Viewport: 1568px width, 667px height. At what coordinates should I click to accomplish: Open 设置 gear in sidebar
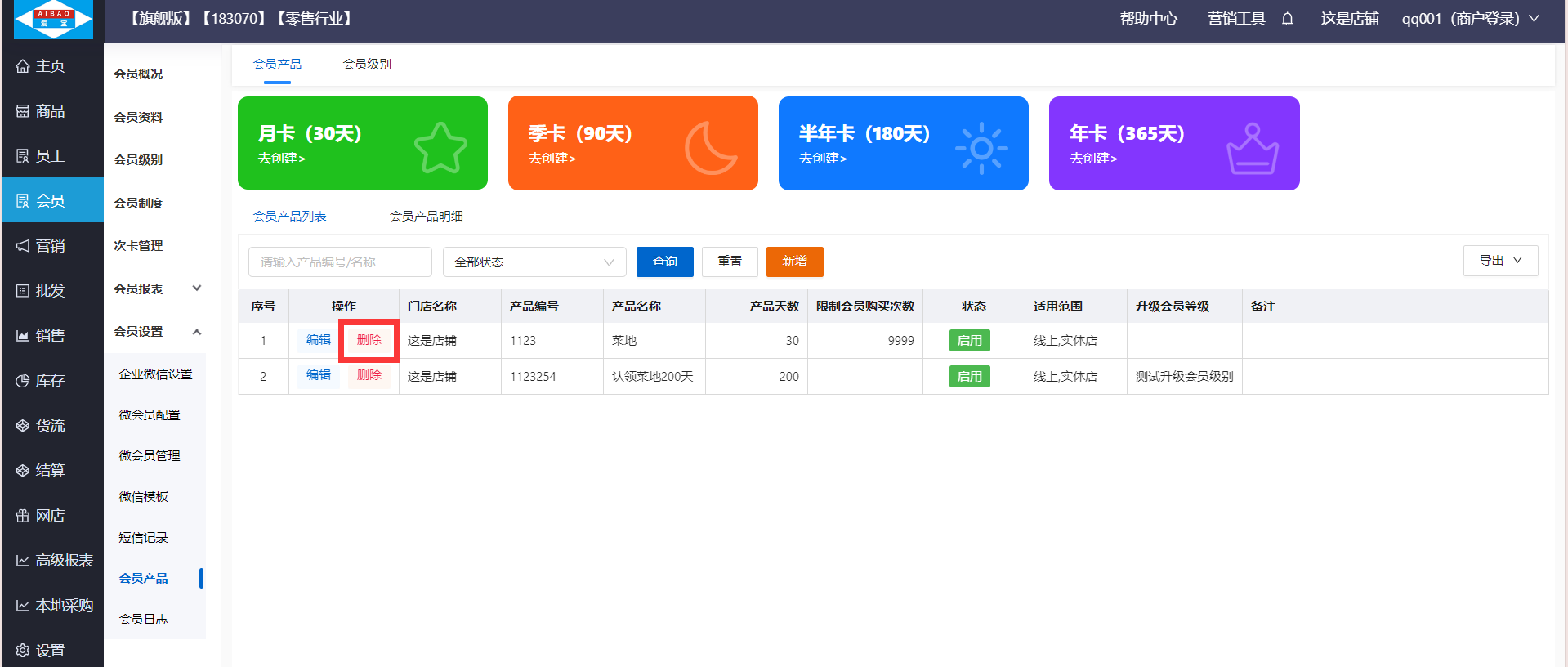pos(23,651)
